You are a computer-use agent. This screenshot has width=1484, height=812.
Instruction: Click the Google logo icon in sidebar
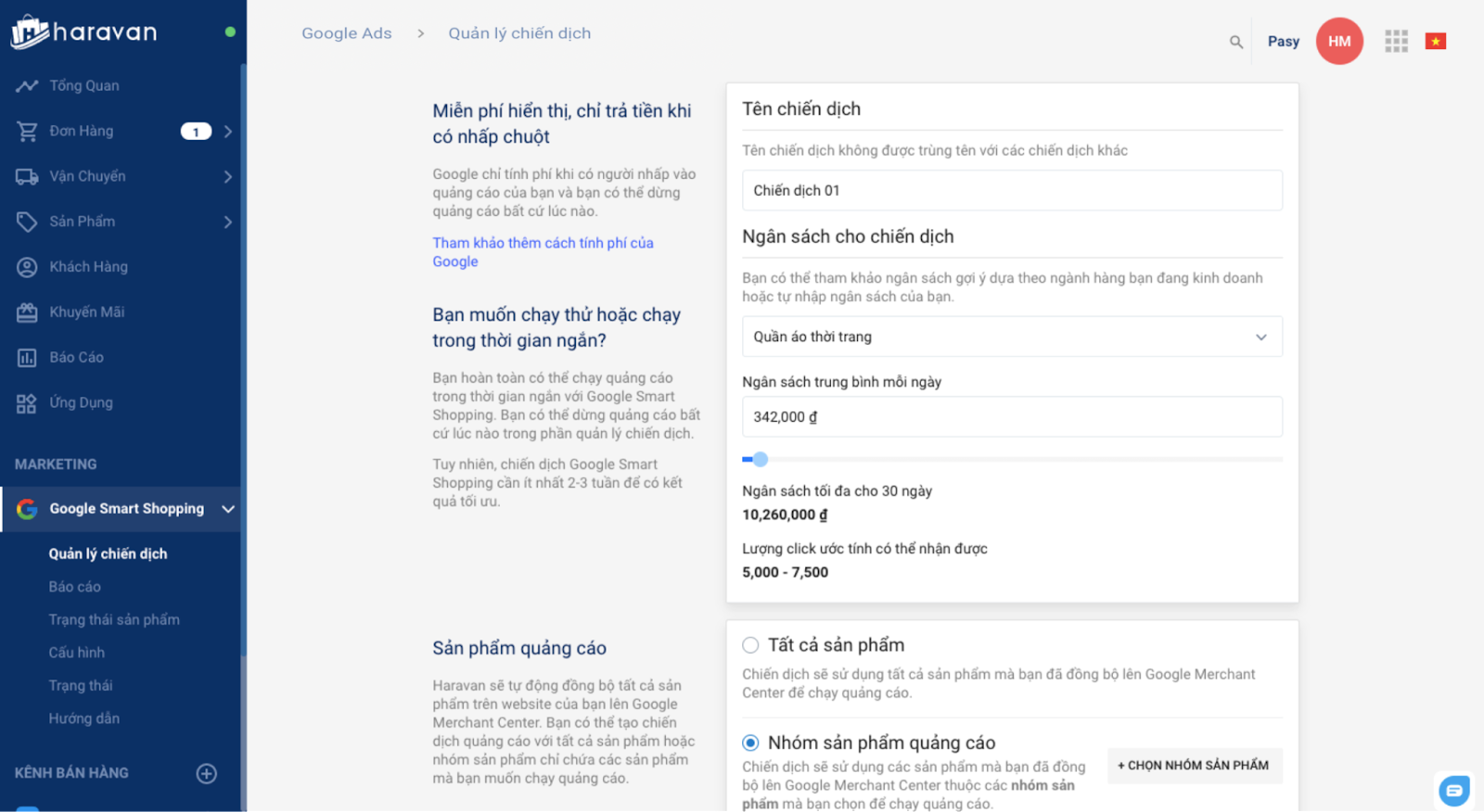coord(27,509)
